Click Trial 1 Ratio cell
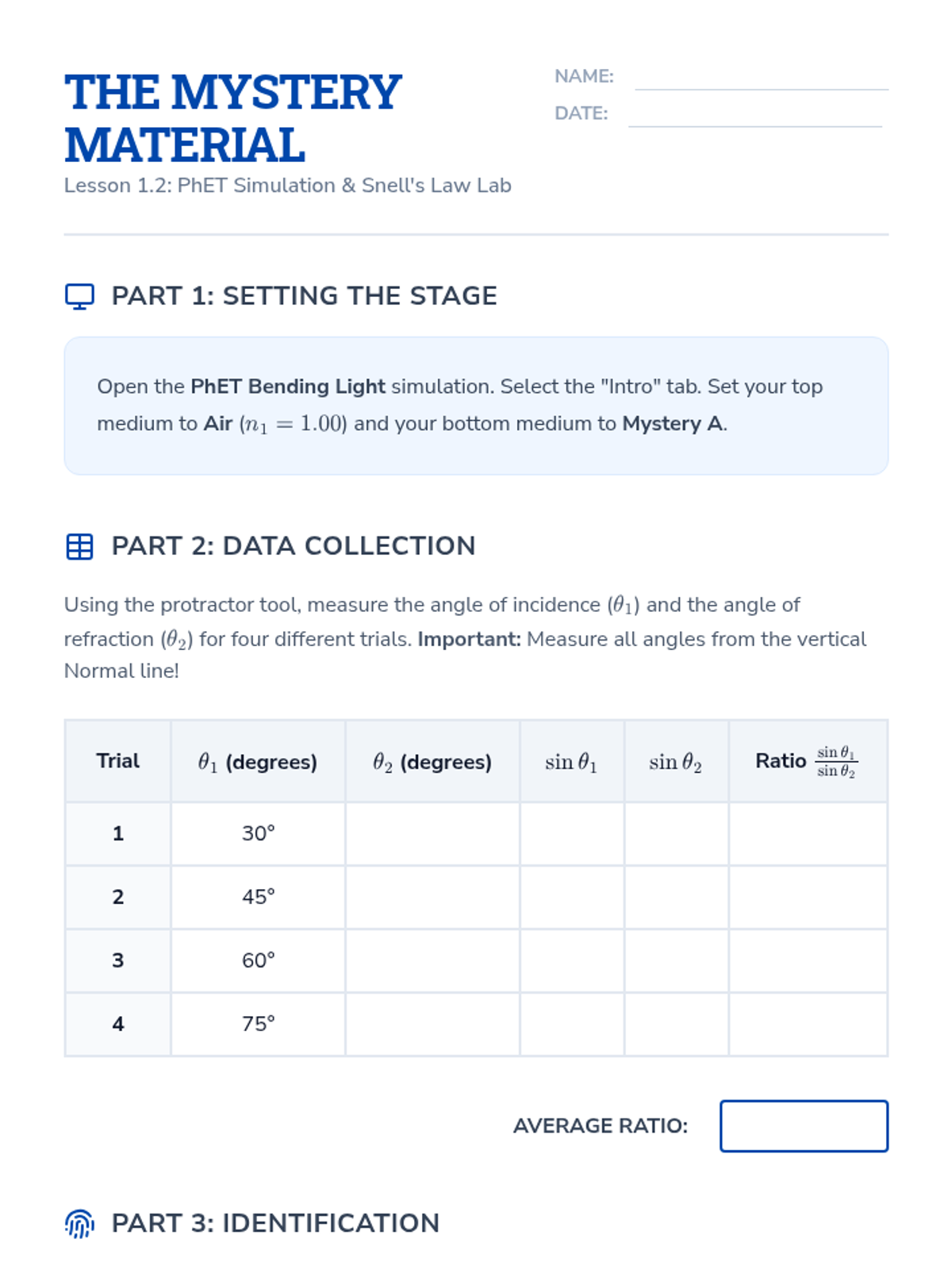 808,833
